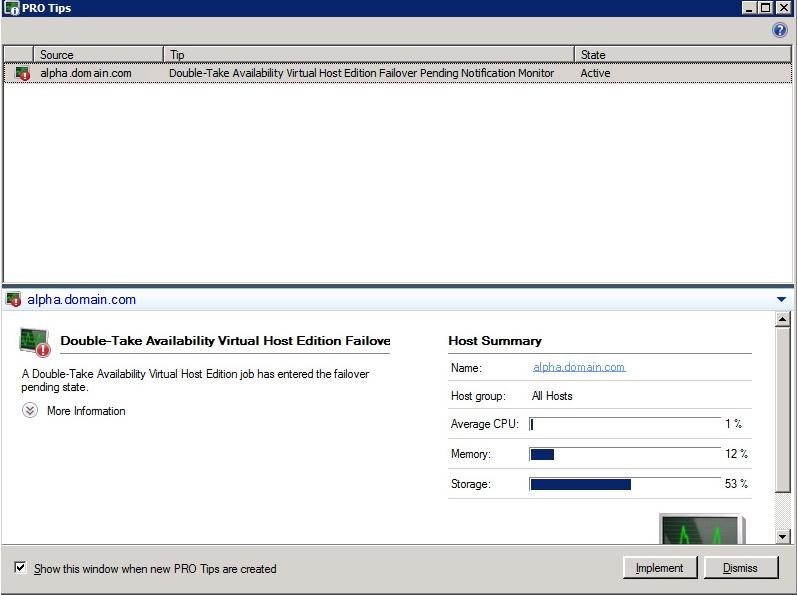Click the Memory usage bar

pyautogui.click(x=625, y=454)
